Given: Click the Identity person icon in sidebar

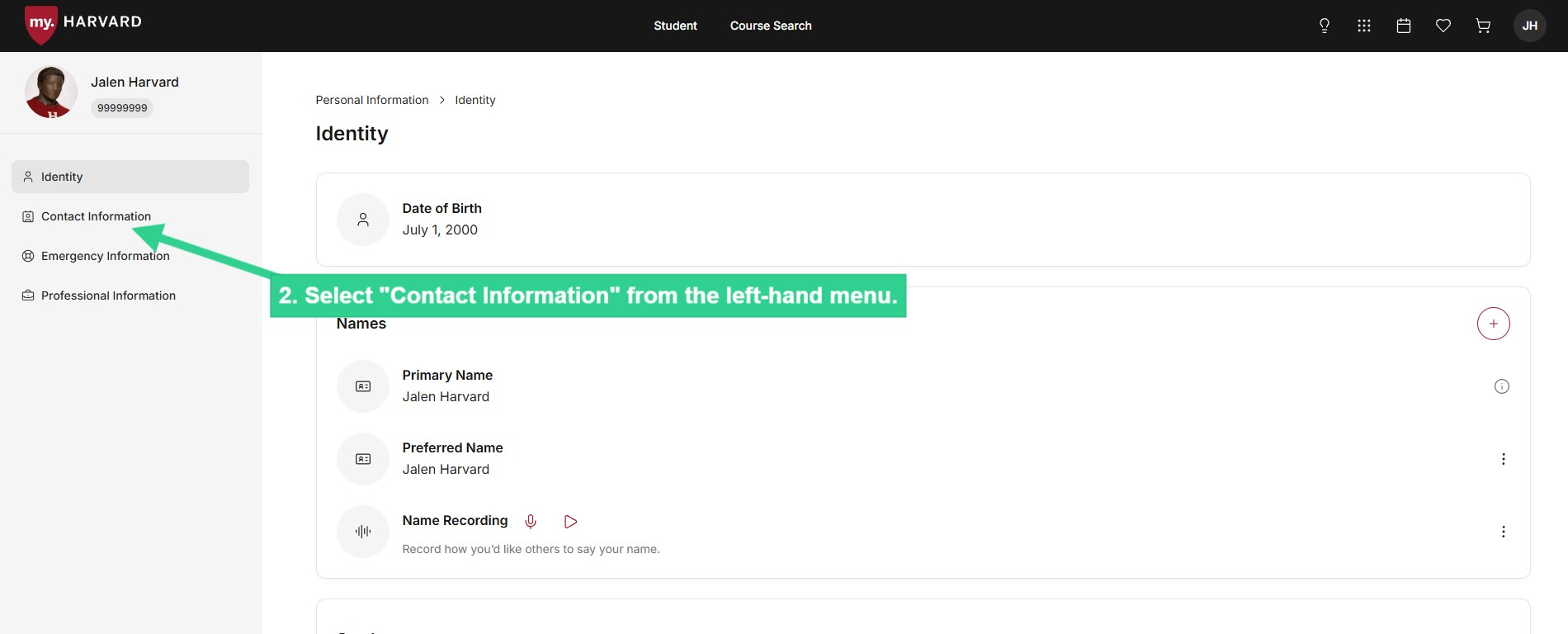Looking at the screenshot, I should (x=28, y=177).
